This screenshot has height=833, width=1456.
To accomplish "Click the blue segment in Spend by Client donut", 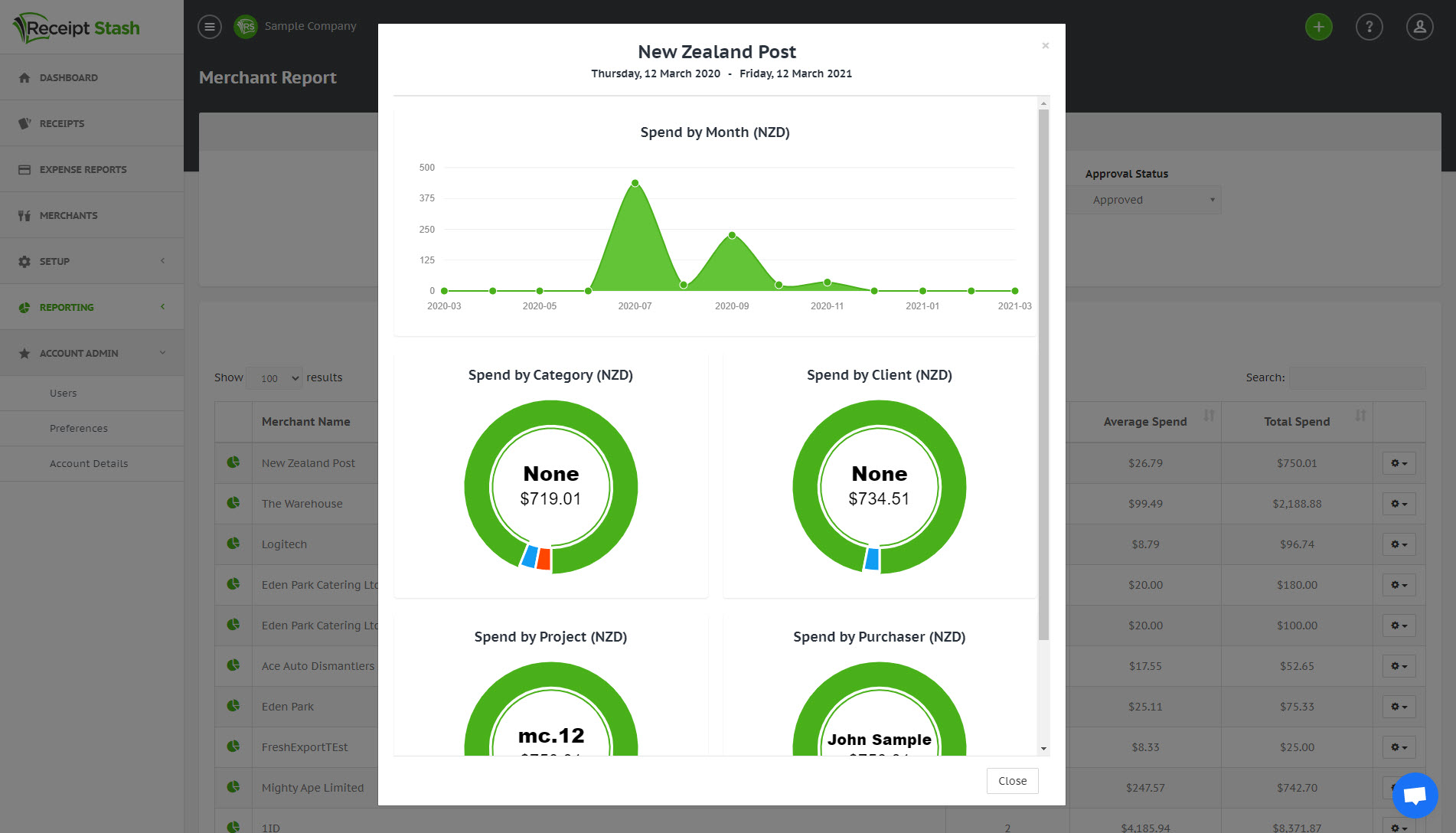I will 871,559.
